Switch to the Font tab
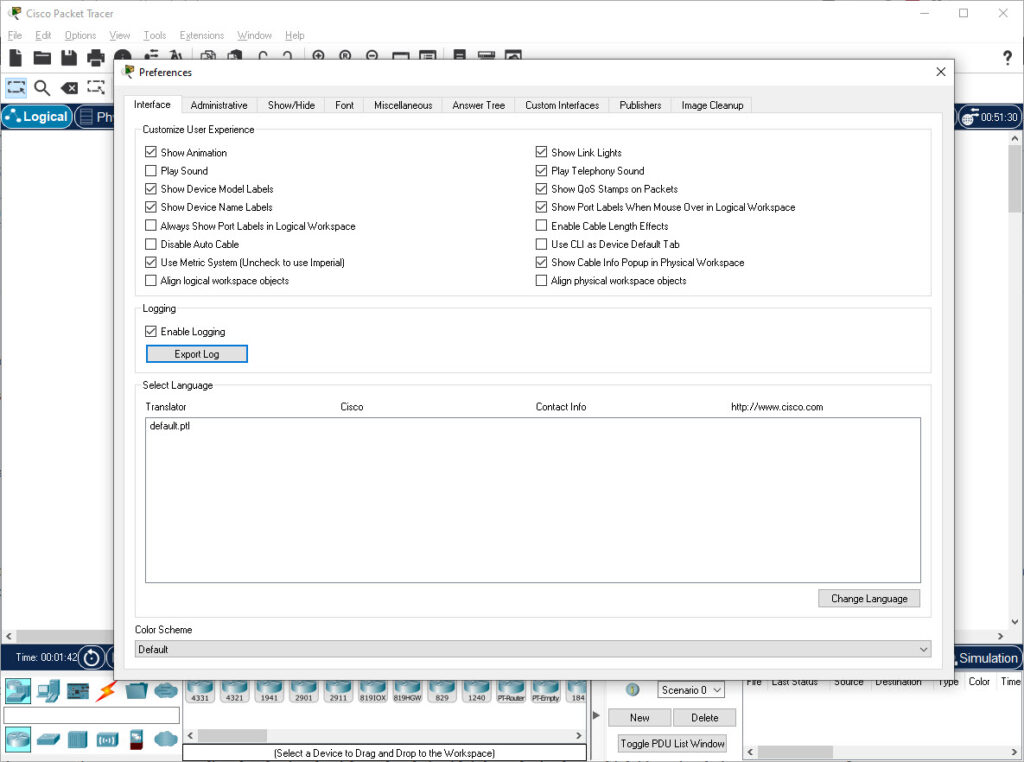Screen dimensions: 1024x762 click(344, 105)
